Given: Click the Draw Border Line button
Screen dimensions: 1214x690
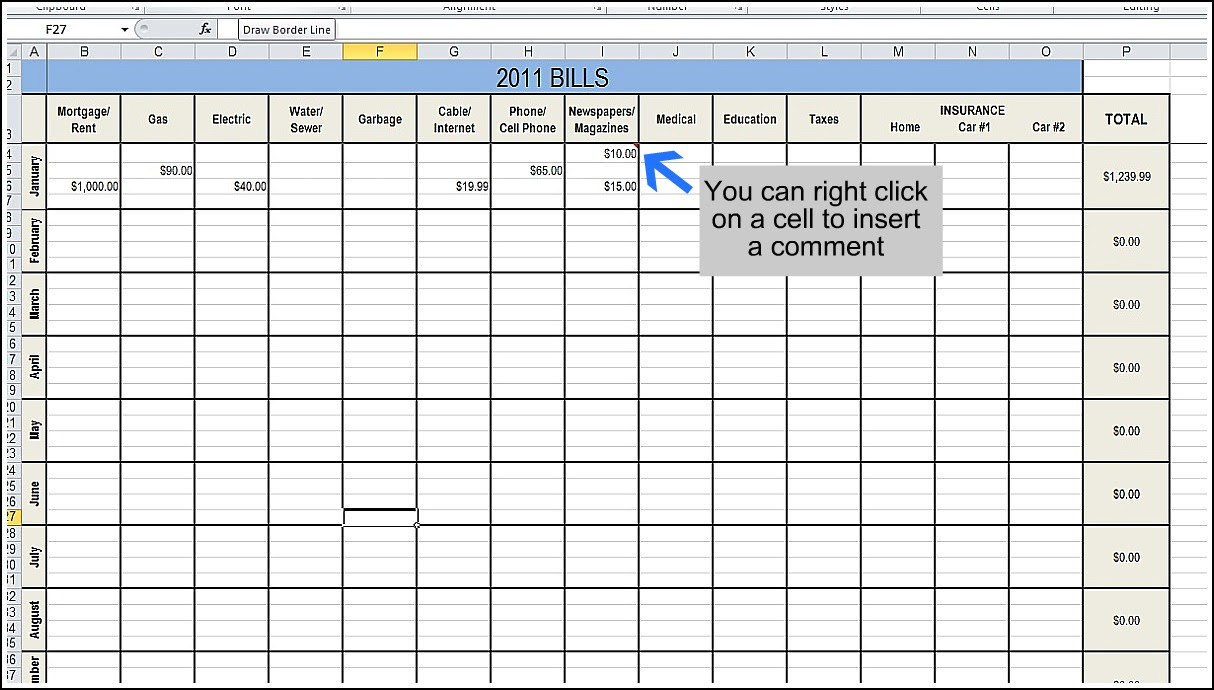Looking at the screenshot, I should (286, 28).
